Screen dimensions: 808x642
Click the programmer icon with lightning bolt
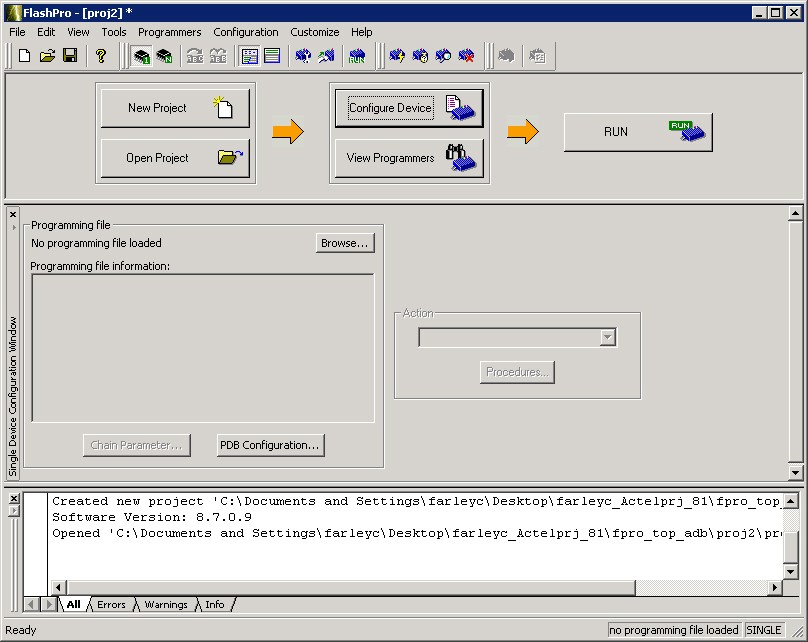(x=397, y=56)
